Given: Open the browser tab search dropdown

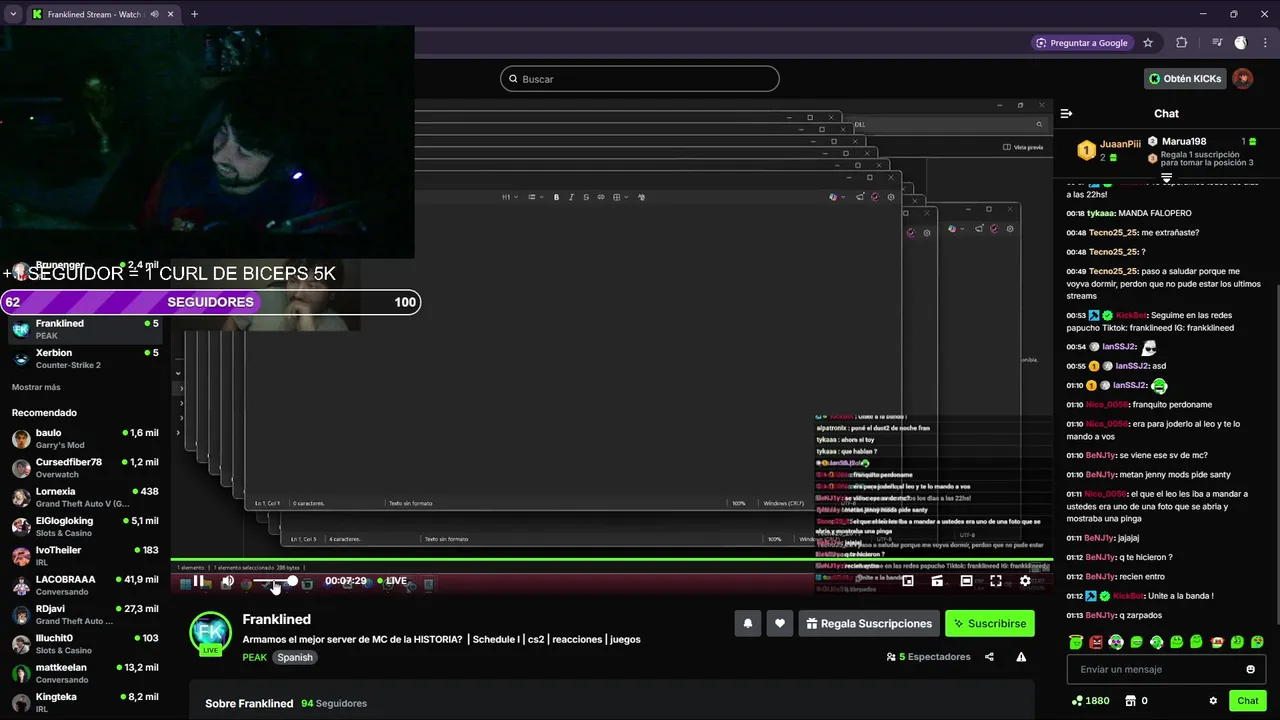Looking at the screenshot, I should pyautogui.click(x=12, y=14).
